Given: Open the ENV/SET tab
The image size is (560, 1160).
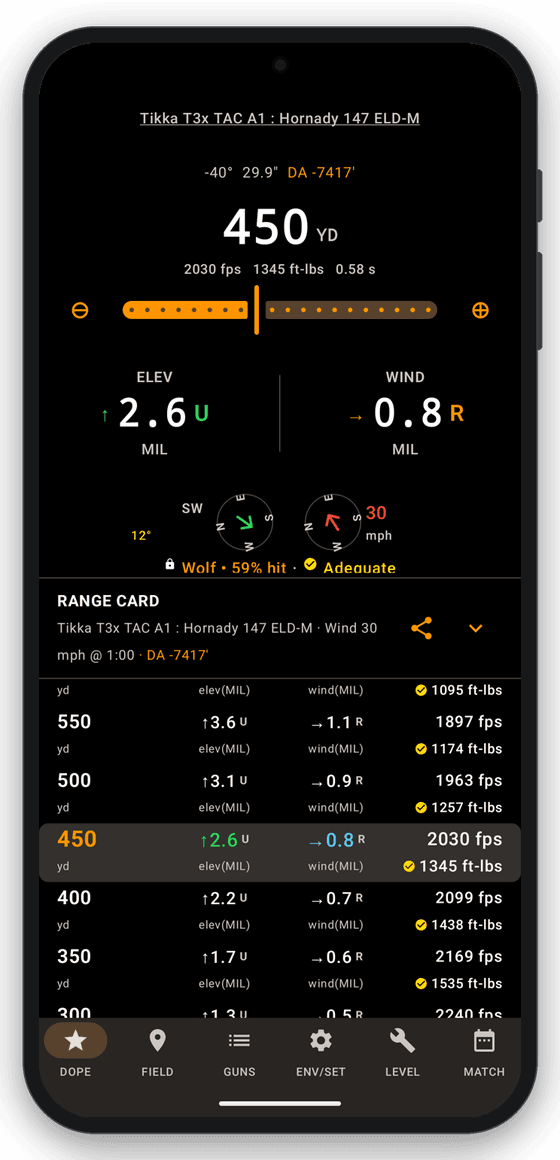Looking at the screenshot, I should 320,1051.
